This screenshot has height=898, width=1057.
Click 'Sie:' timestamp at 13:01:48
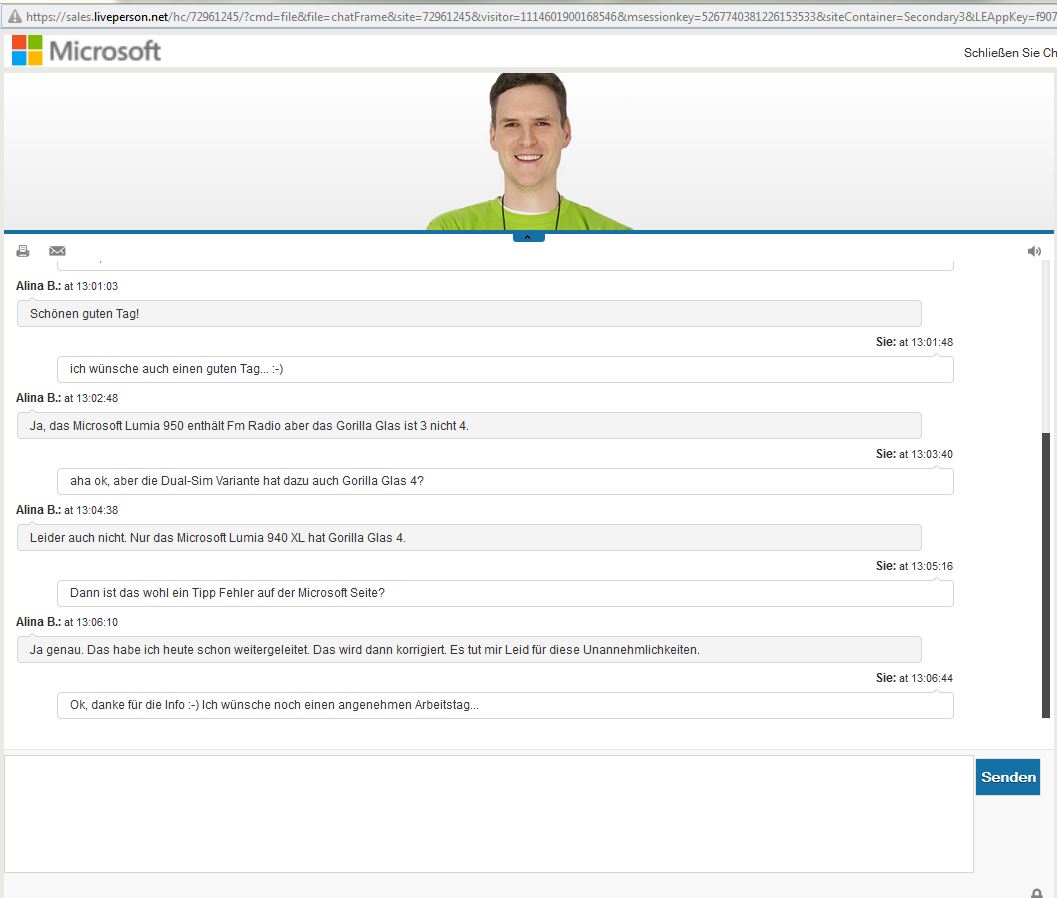point(914,342)
